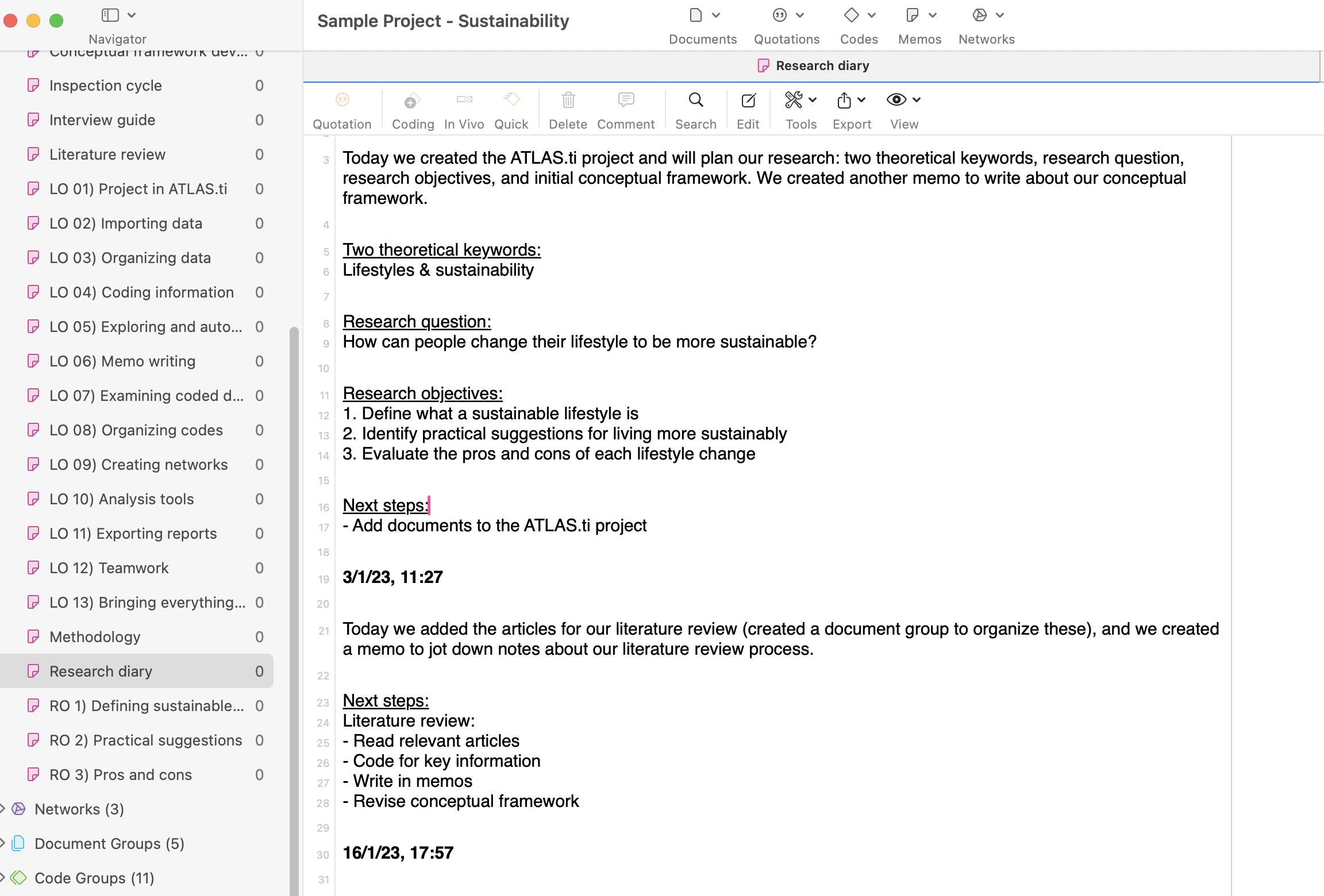Expand the Networks (3) tree group
This screenshot has width=1324, height=896.
pos(3,809)
